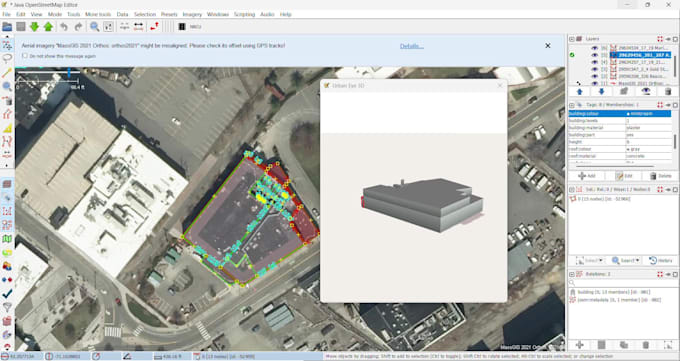Undock the Relations panel
The height and width of the screenshot is (361, 680).
point(675,274)
